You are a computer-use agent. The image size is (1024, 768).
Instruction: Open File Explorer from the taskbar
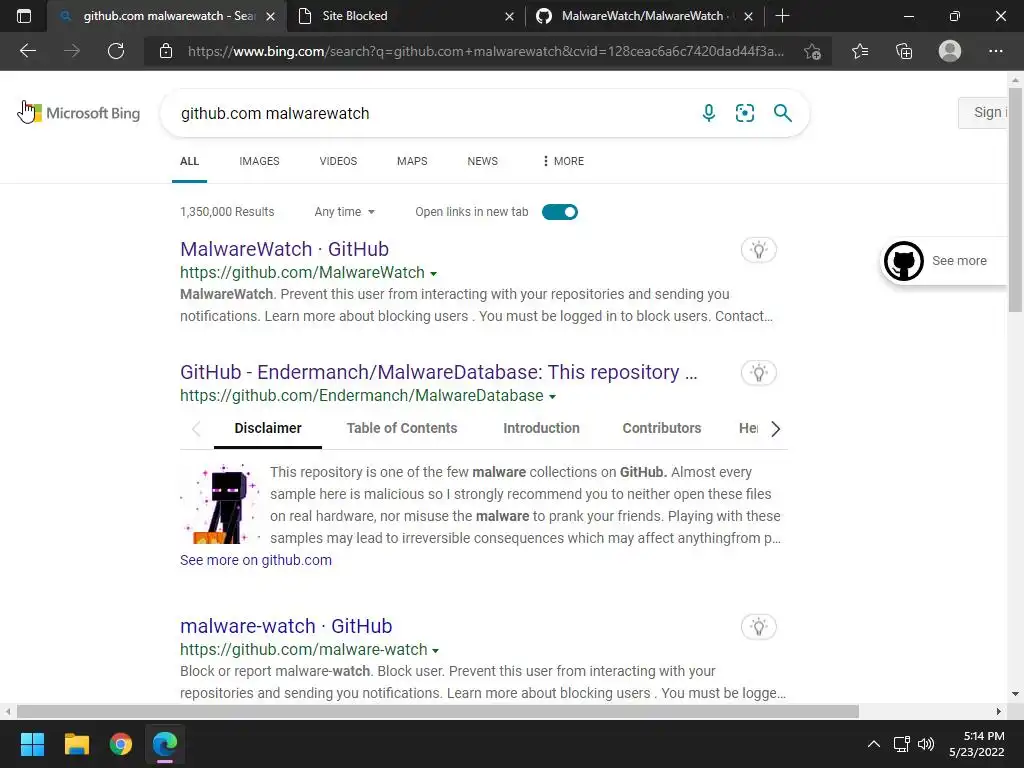click(x=76, y=744)
